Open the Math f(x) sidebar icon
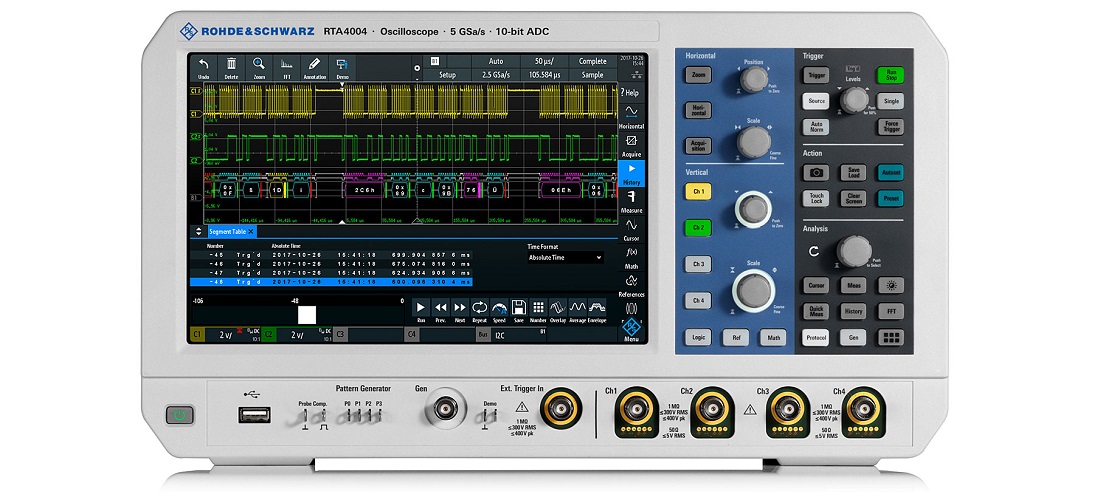The height and width of the screenshot is (492, 1100). pyautogui.click(x=631, y=257)
